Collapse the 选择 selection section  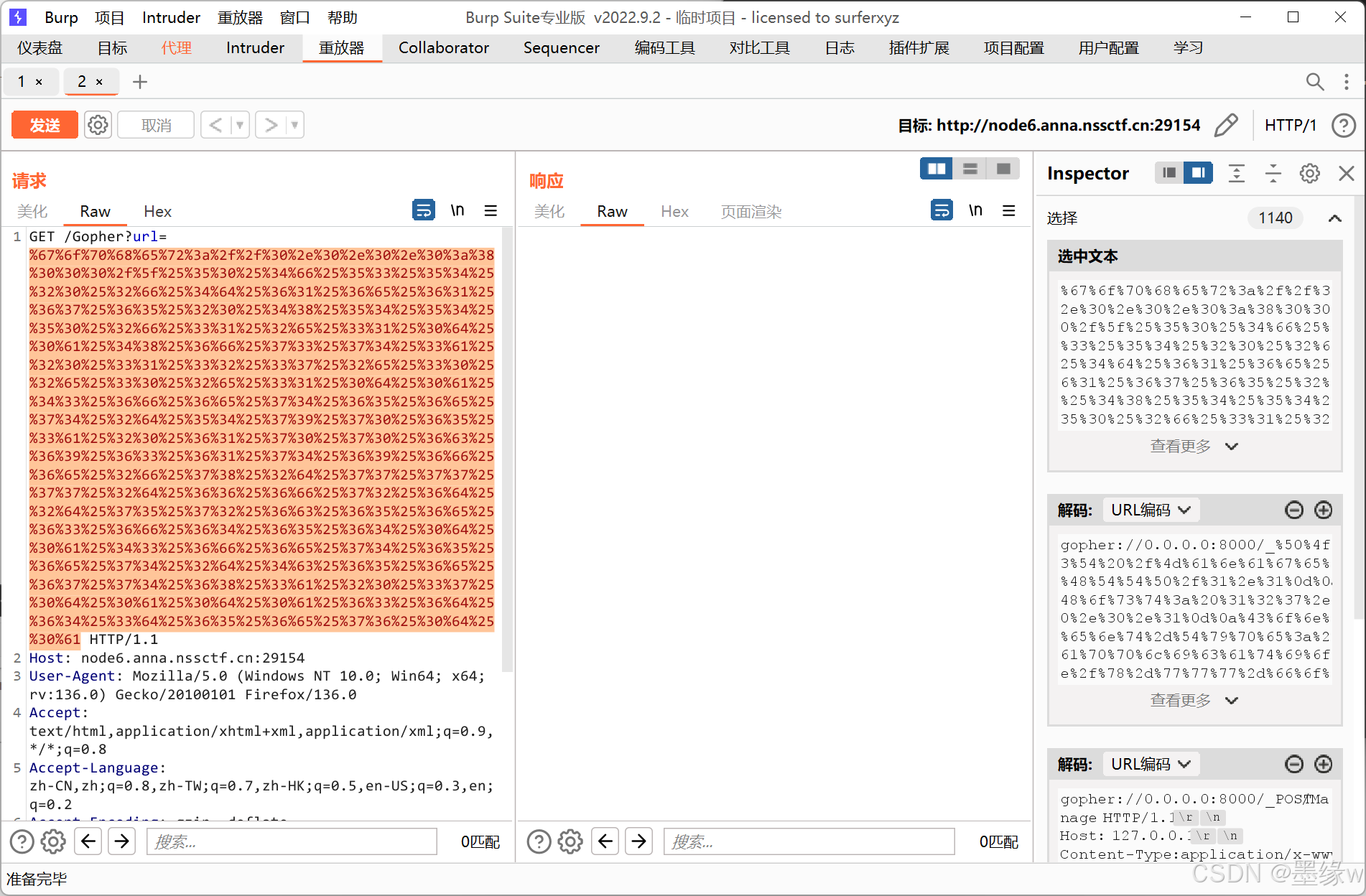[1335, 218]
